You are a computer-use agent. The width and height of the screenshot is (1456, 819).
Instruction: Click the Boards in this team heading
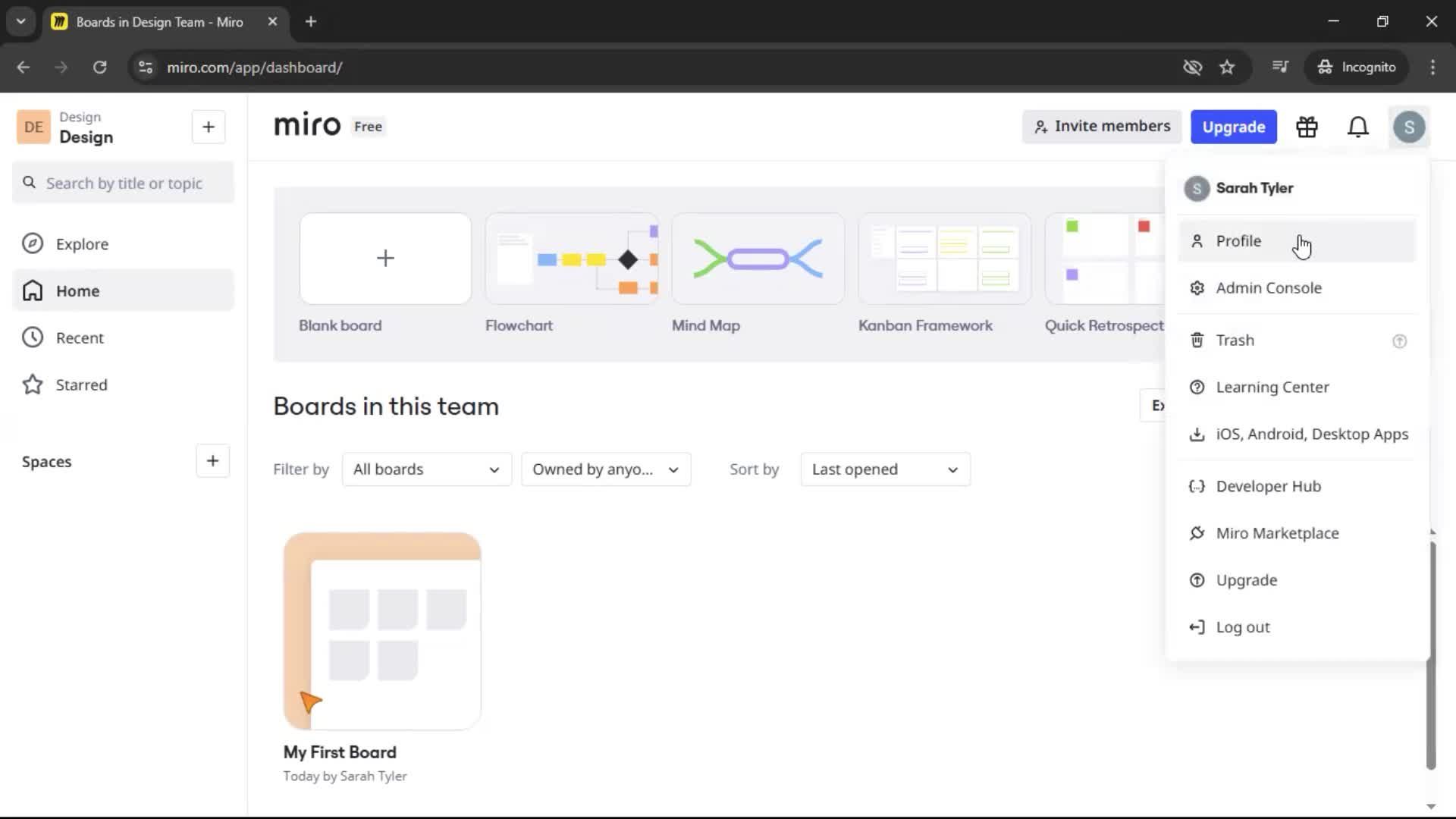pos(386,406)
